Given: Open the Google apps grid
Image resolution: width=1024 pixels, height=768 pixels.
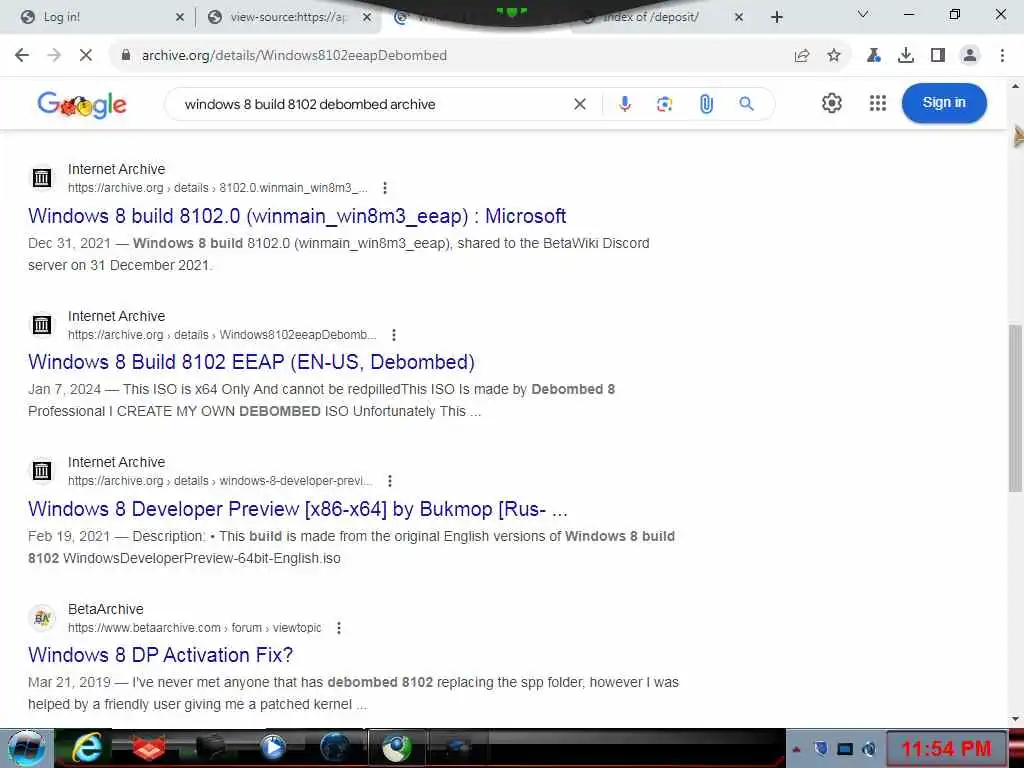Looking at the screenshot, I should pos(878,103).
